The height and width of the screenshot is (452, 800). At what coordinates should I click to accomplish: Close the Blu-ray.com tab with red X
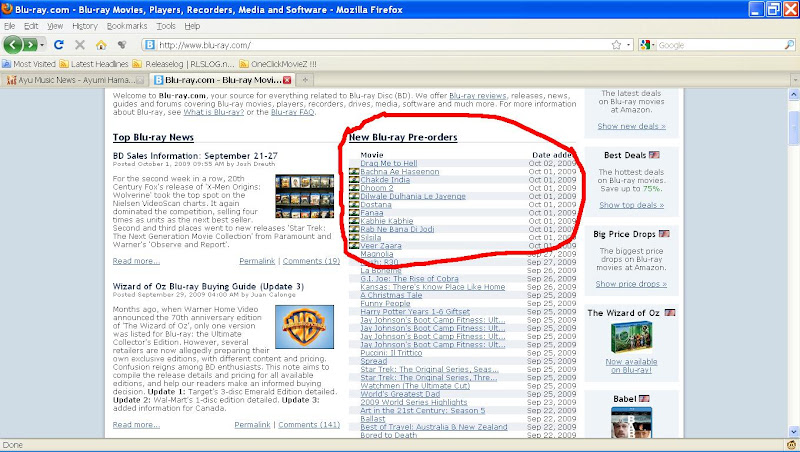click(x=287, y=80)
